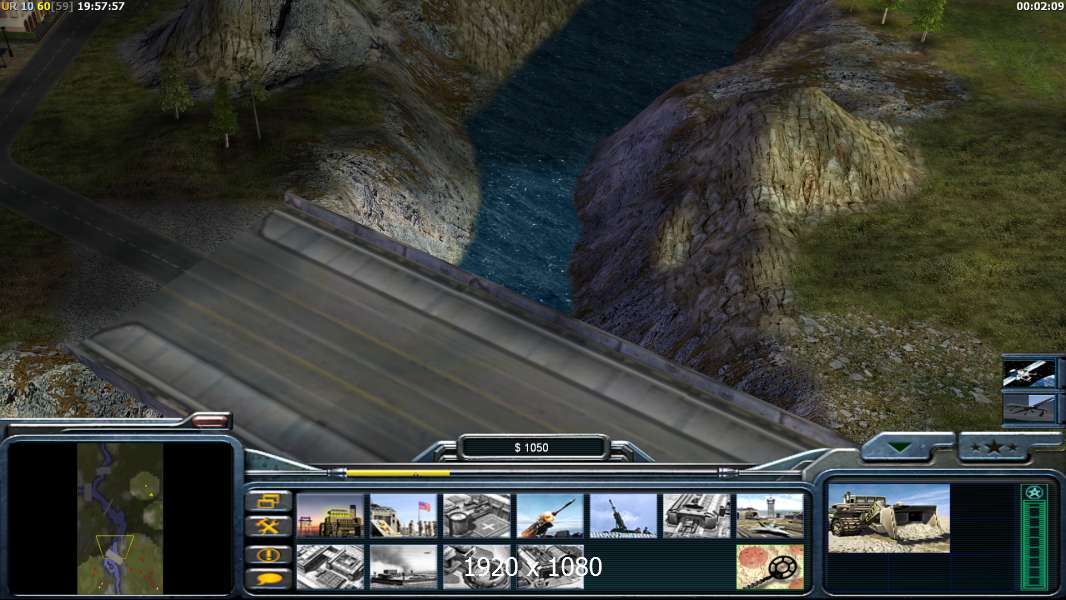Build the Fire Base artillery cannon structure
This screenshot has height=600, width=1066.
624,516
